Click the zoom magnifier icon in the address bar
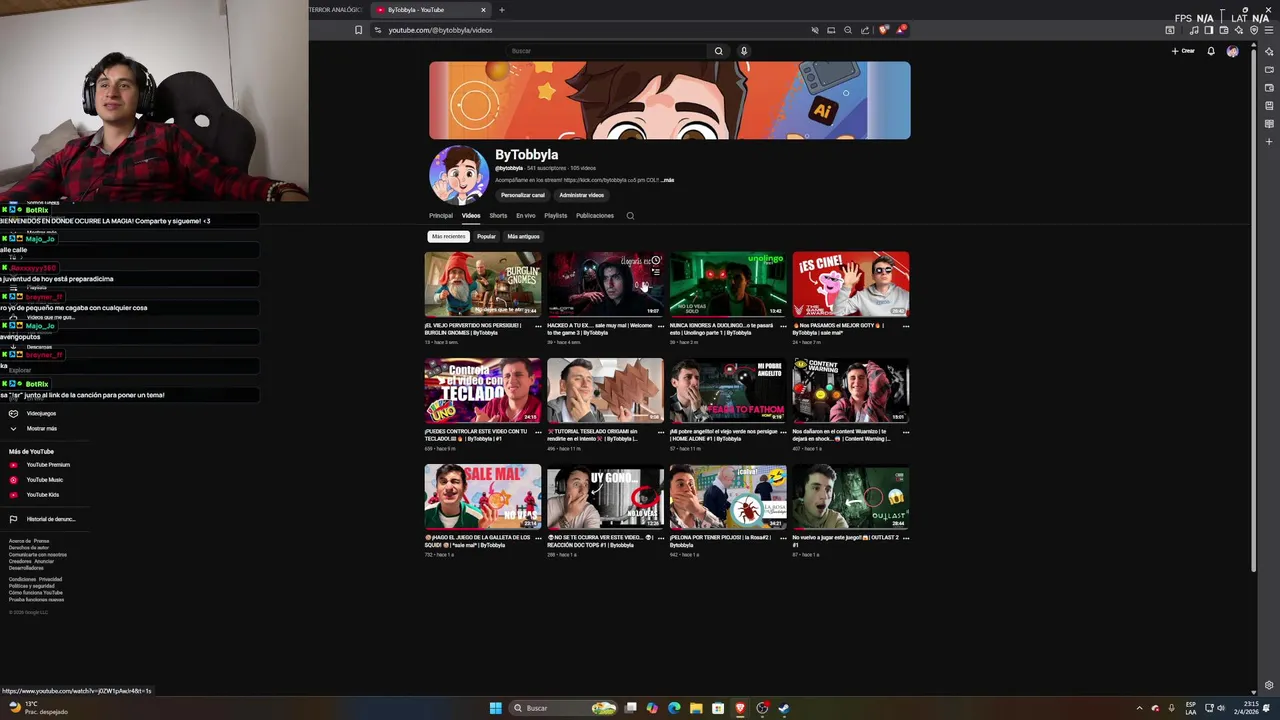1280x720 pixels. [x=848, y=30]
